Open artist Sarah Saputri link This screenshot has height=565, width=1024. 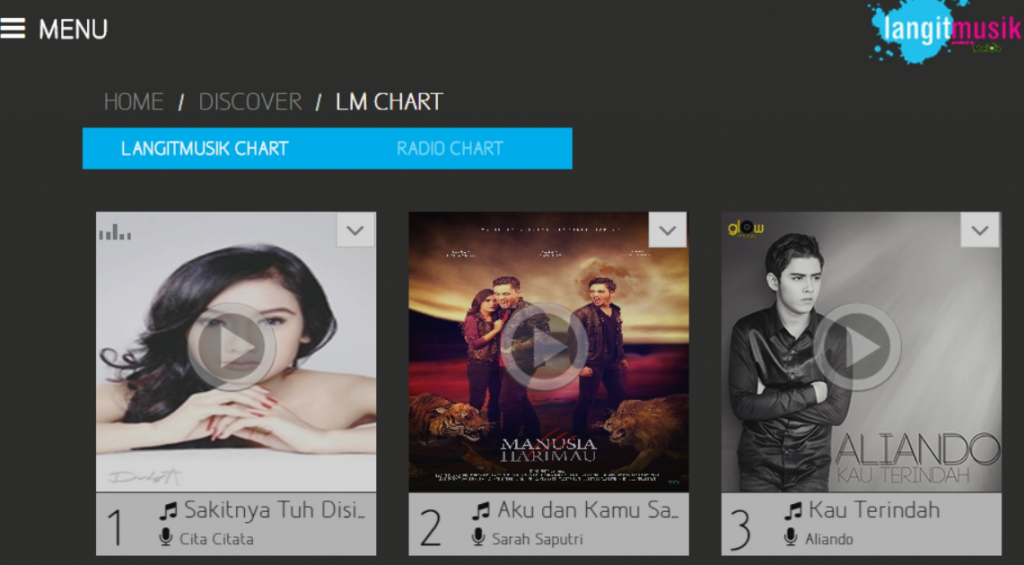(x=537, y=539)
